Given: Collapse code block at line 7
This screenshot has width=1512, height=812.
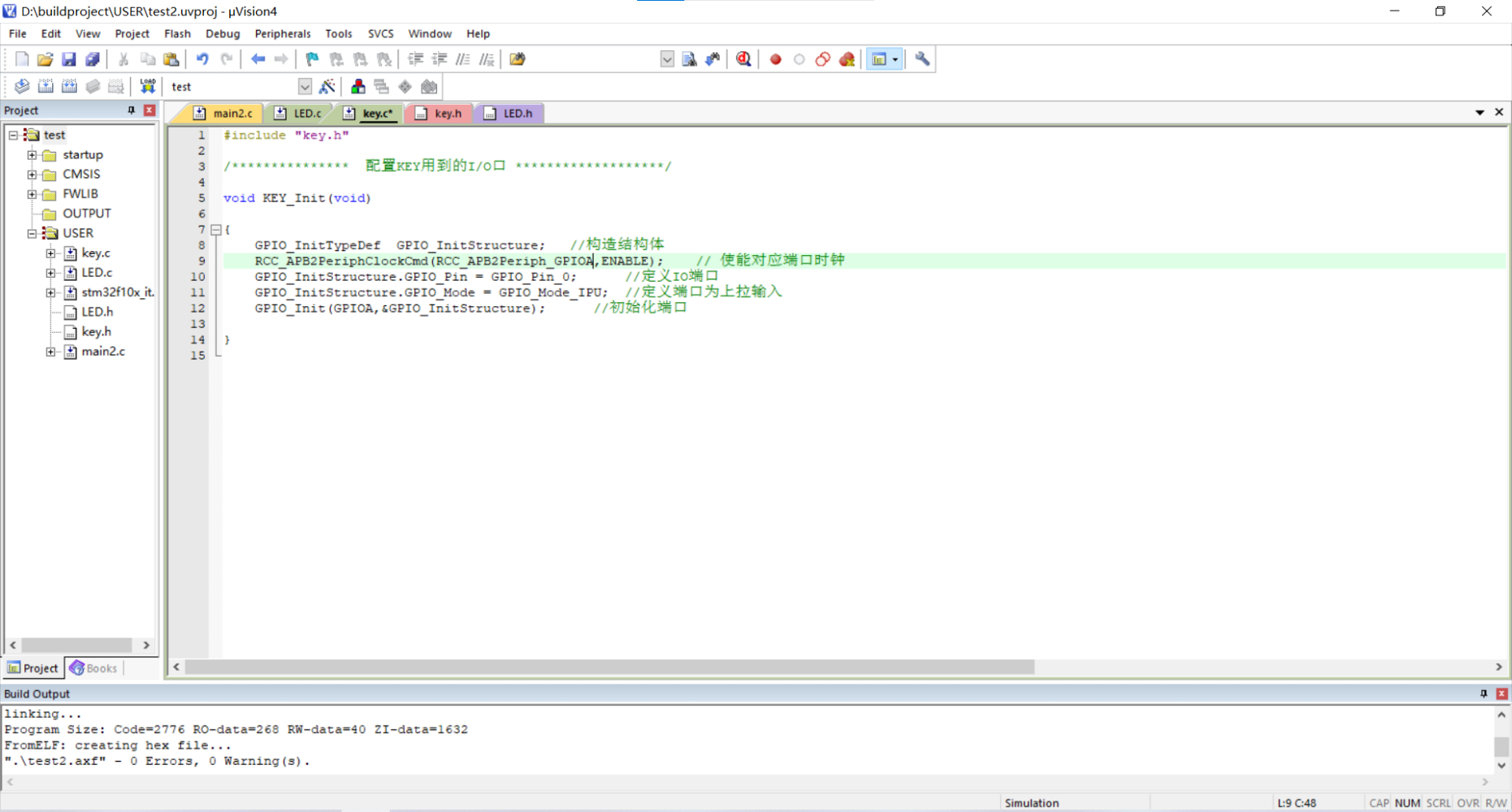Looking at the screenshot, I should tap(216, 230).
